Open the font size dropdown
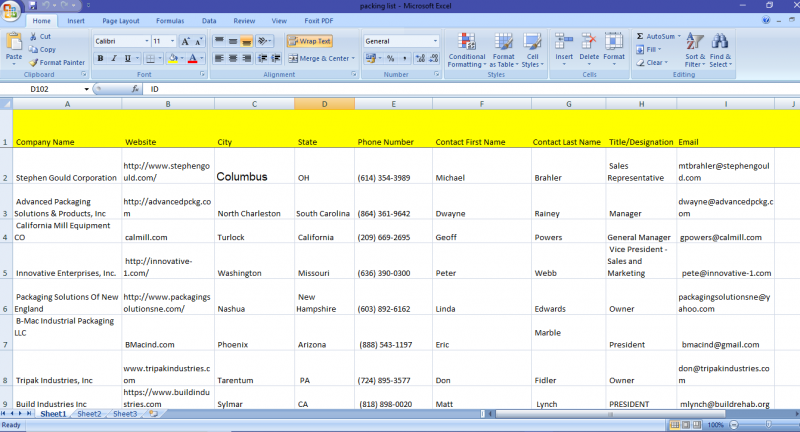This screenshot has width=800, height=432. coord(172,41)
